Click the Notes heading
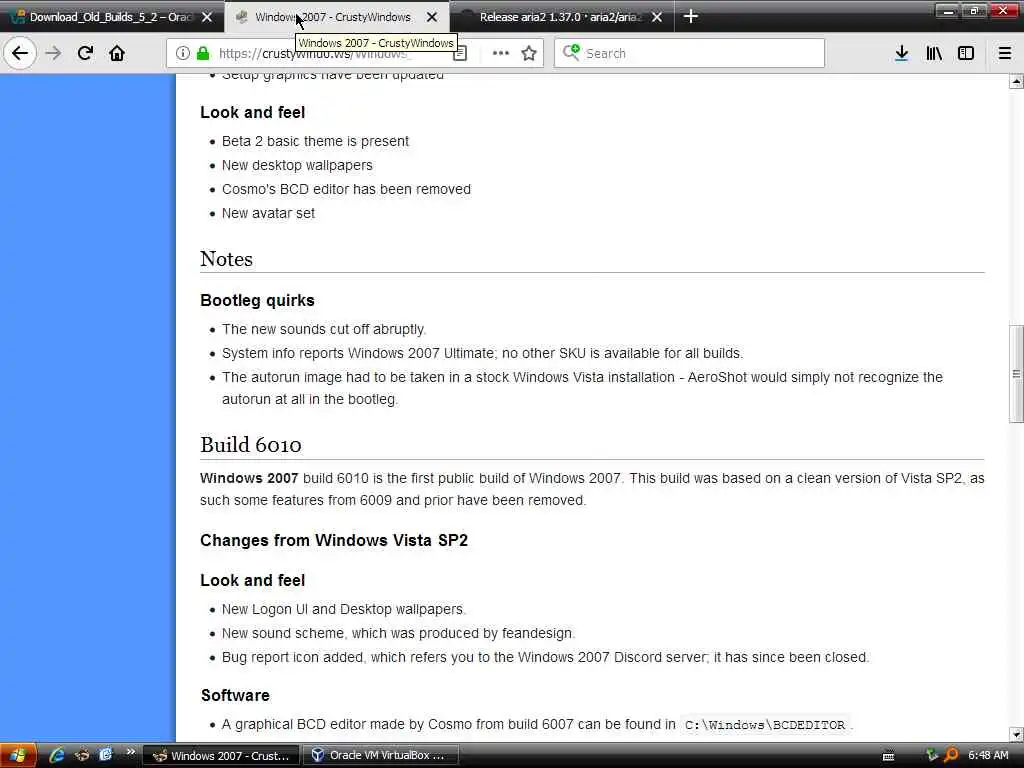 click(x=226, y=259)
